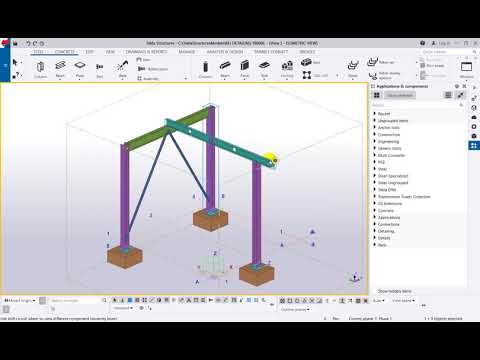Click the catalog search magnifier icon
The height and width of the screenshot is (360, 480).
461,105
